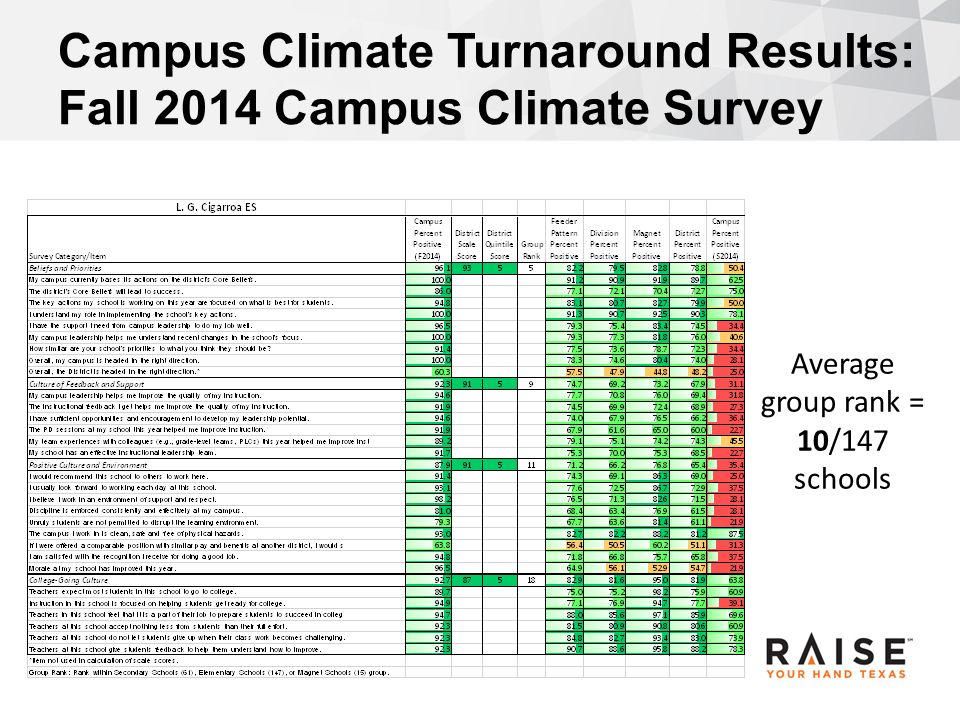Click the 'Campus Percent Positive (S2014)' header
Image resolution: width=960 pixels, height=720 pixels.
pyautogui.click(x=726, y=239)
